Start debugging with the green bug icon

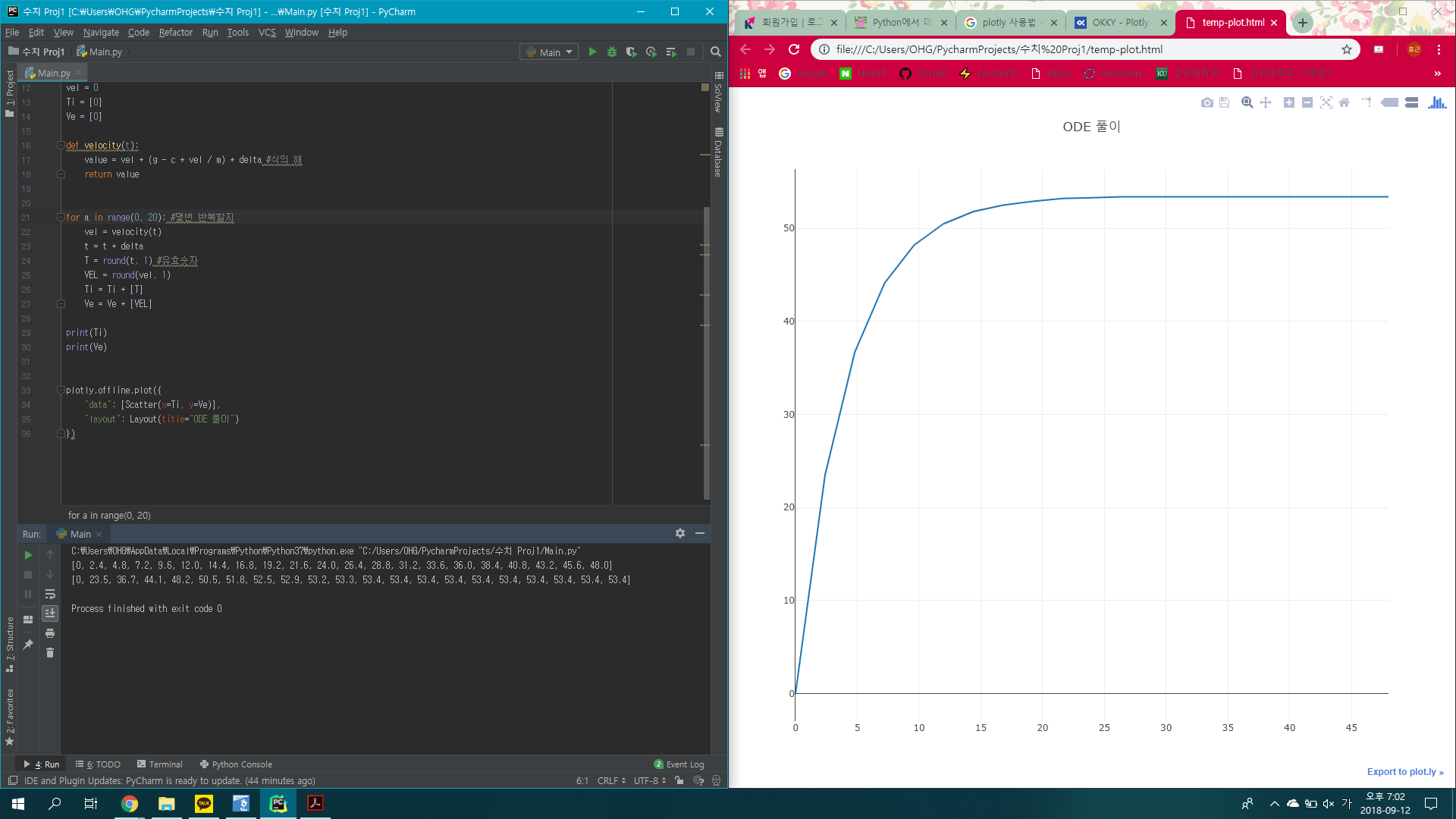[612, 52]
